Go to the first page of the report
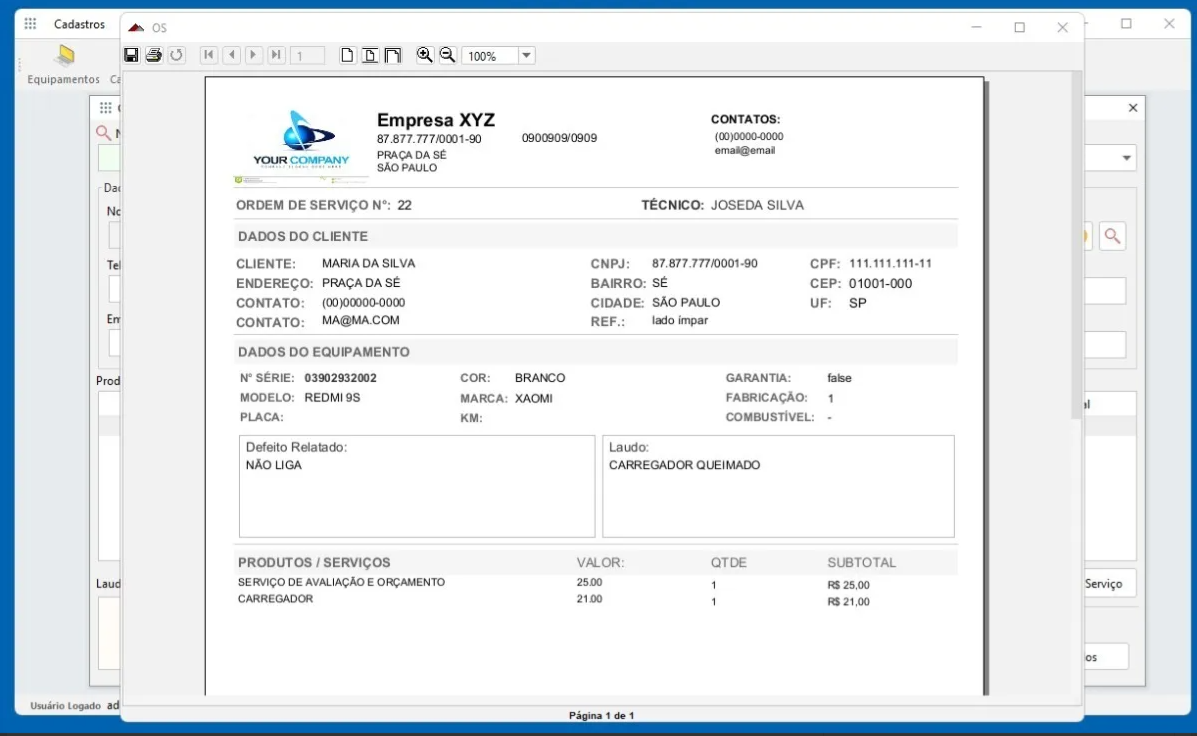This screenshot has height=736, width=1197. (x=208, y=55)
